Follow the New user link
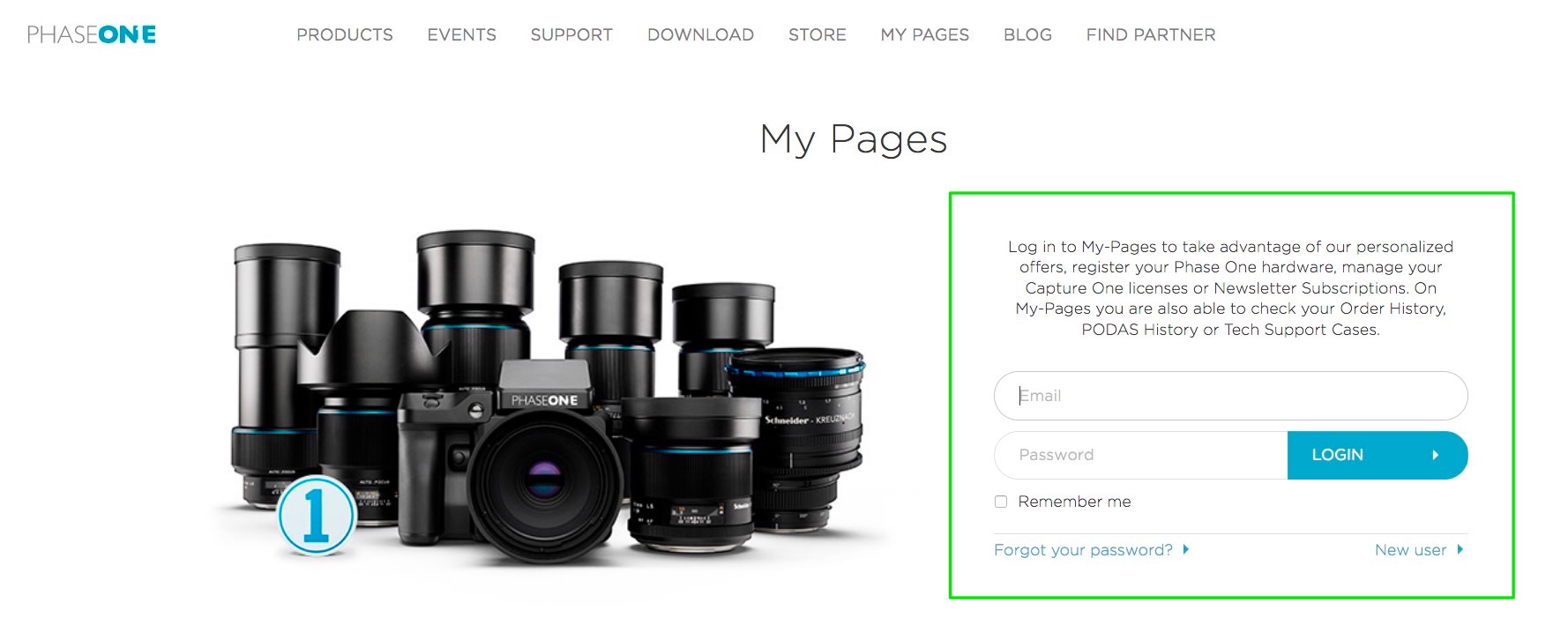 pos(1410,550)
